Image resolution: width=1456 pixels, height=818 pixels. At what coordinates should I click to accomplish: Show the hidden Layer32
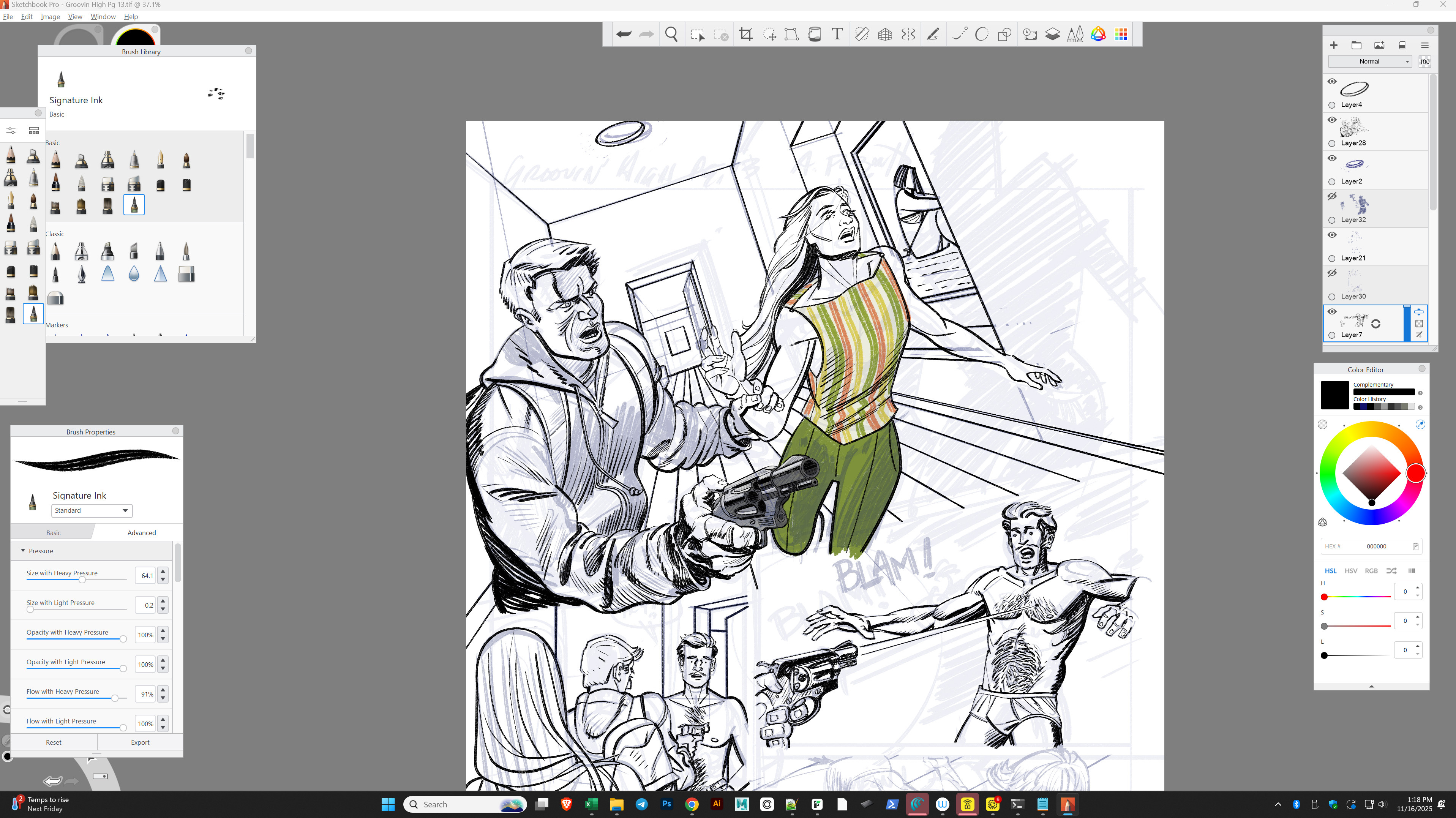1332,197
